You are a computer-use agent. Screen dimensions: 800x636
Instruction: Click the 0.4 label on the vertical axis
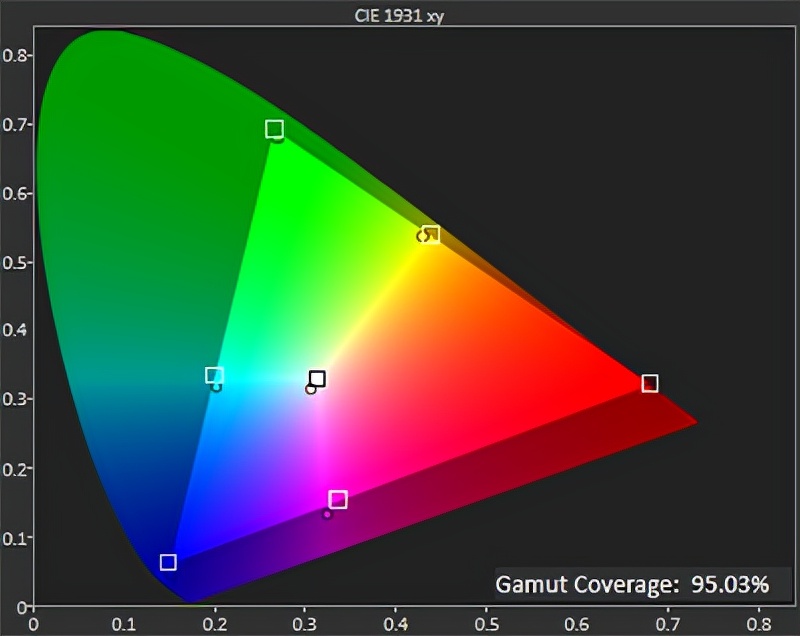15,330
